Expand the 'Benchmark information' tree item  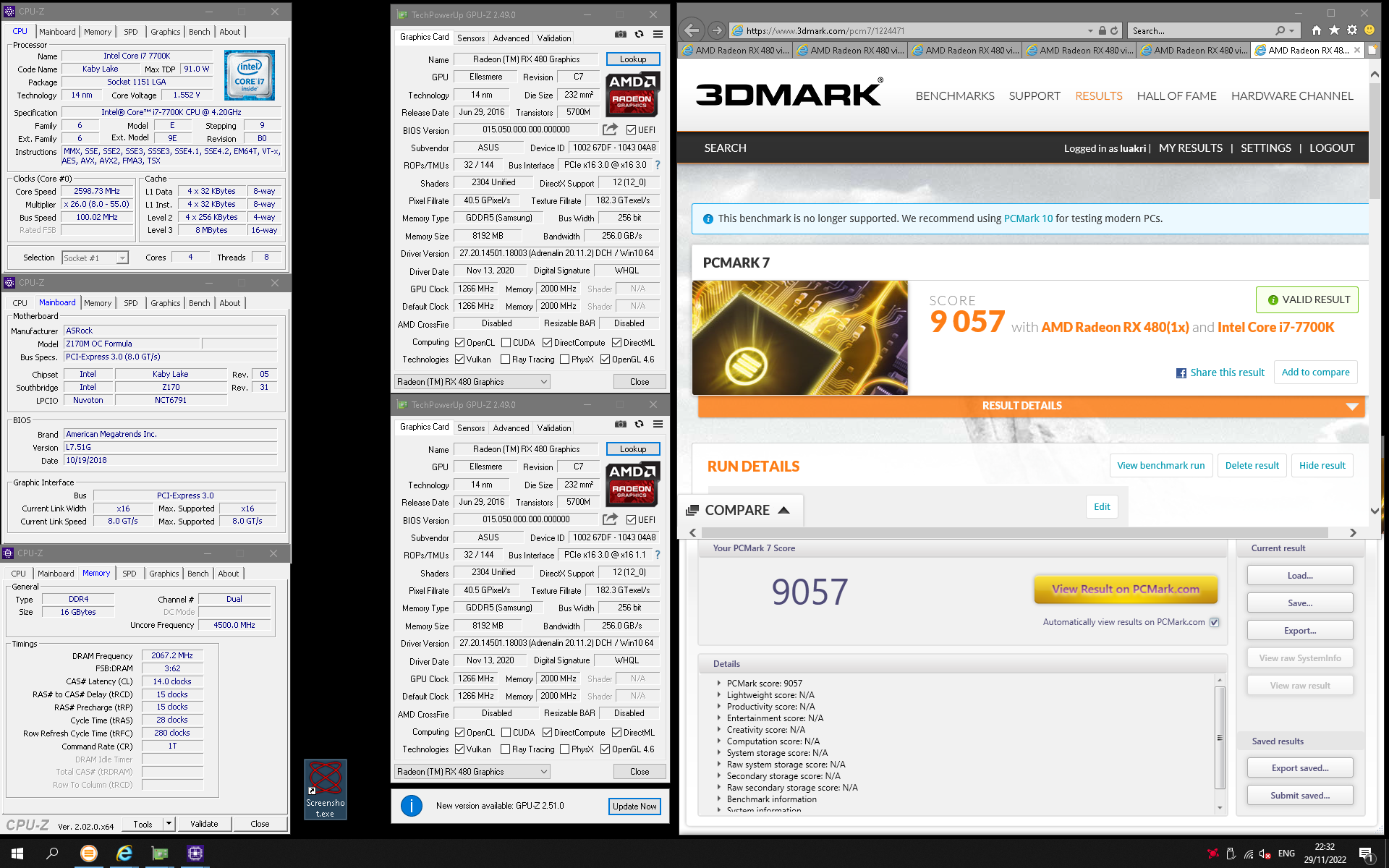click(x=718, y=799)
